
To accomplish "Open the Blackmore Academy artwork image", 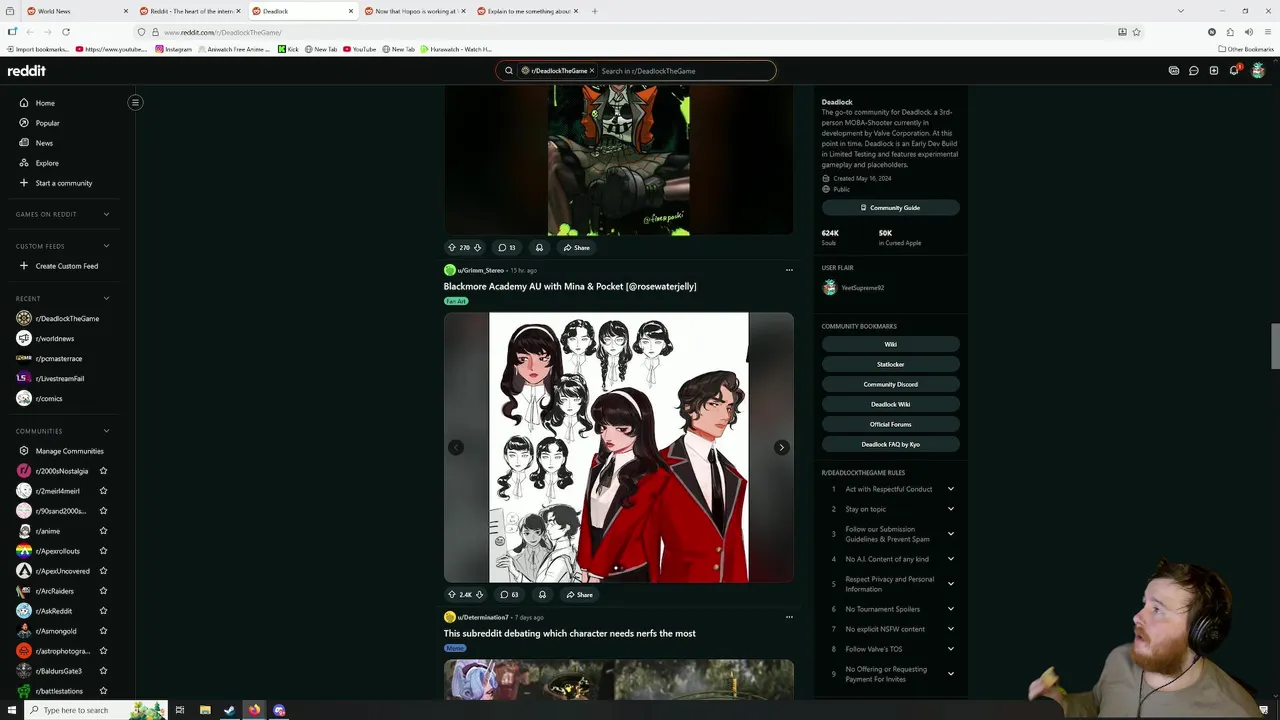I will (618, 447).
